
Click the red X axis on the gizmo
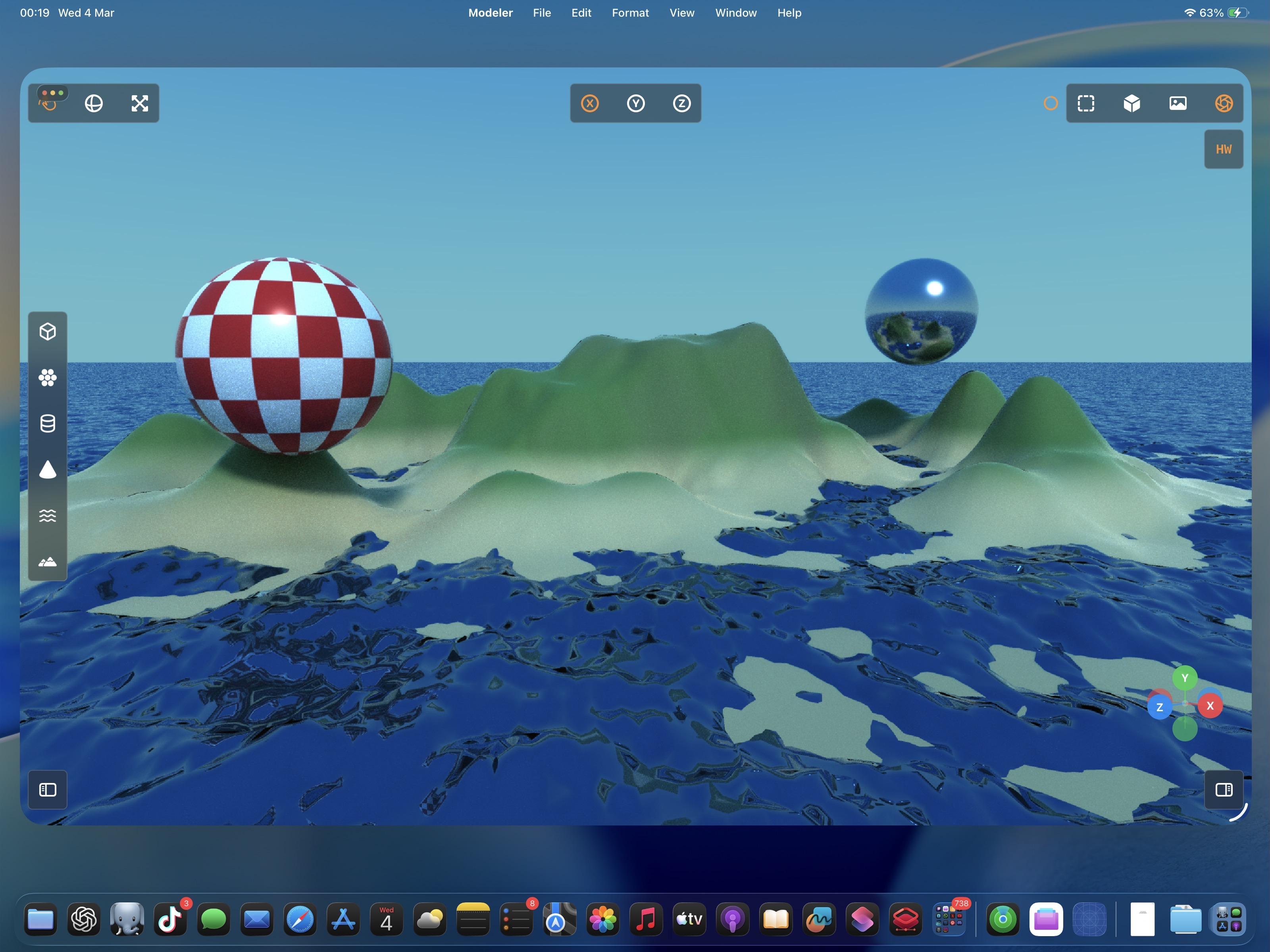tap(1210, 706)
